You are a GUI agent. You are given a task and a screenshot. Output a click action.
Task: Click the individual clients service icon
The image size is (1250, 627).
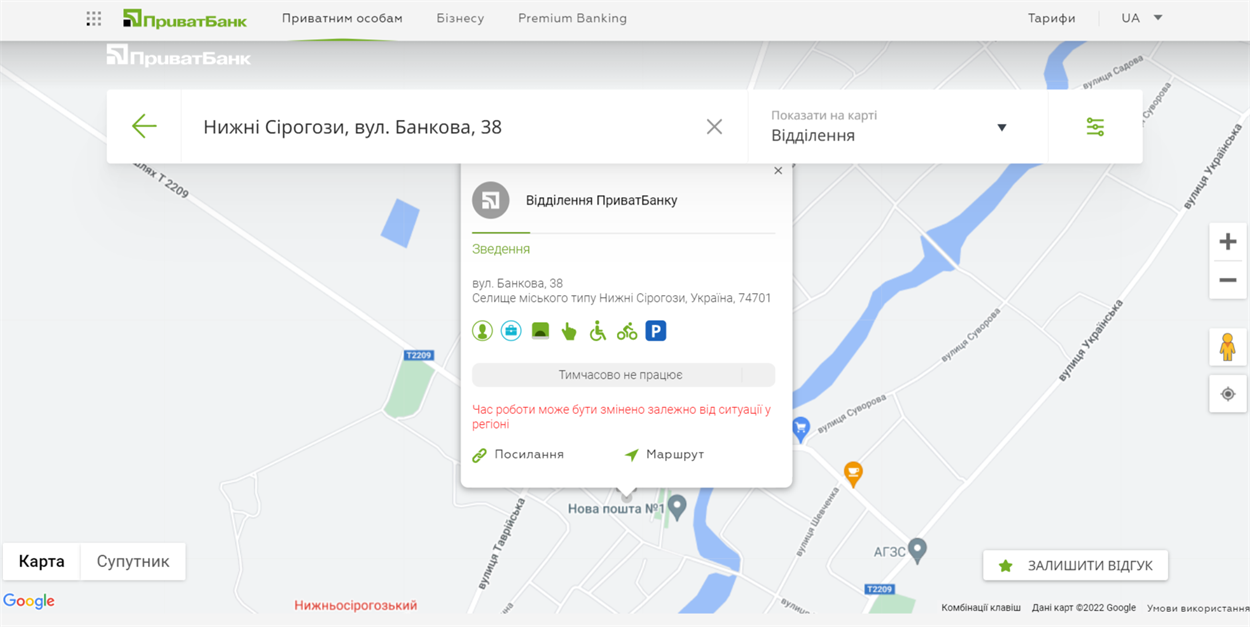pyautogui.click(x=482, y=331)
